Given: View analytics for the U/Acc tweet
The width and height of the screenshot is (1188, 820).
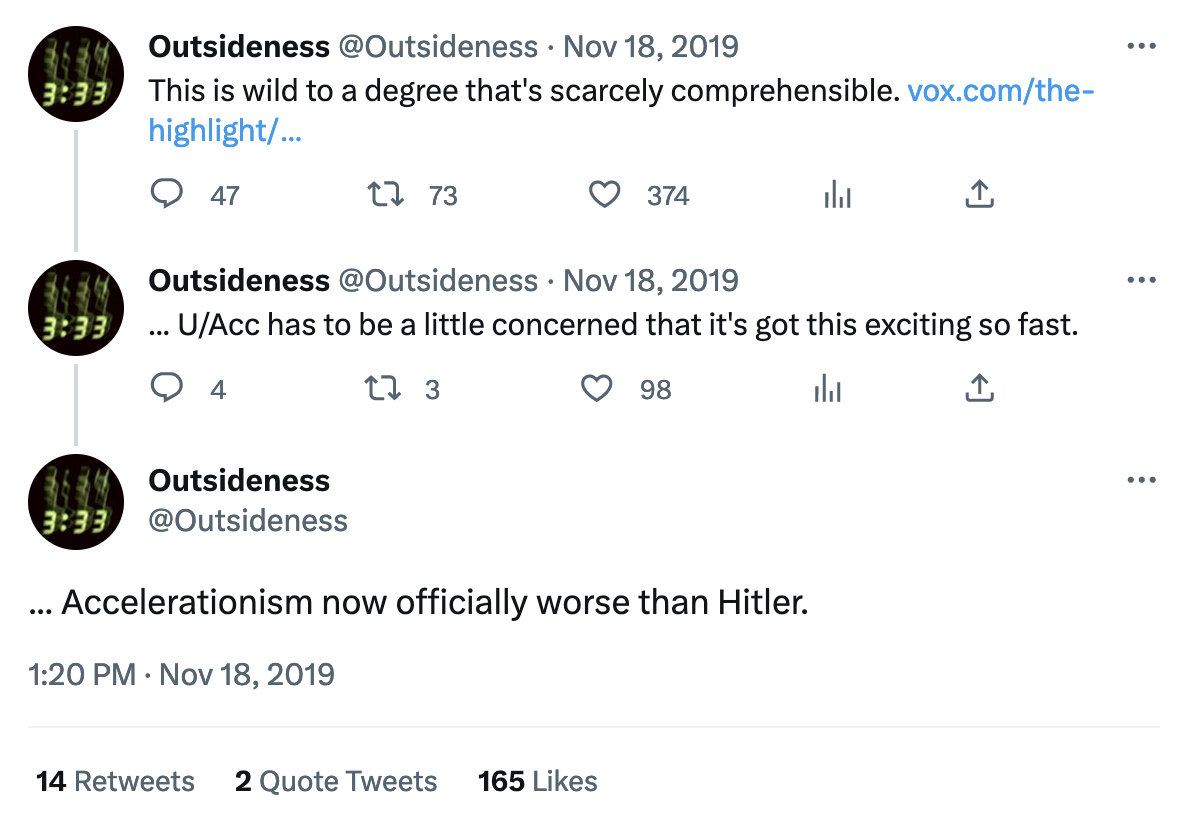Looking at the screenshot, I should point(827,388).
